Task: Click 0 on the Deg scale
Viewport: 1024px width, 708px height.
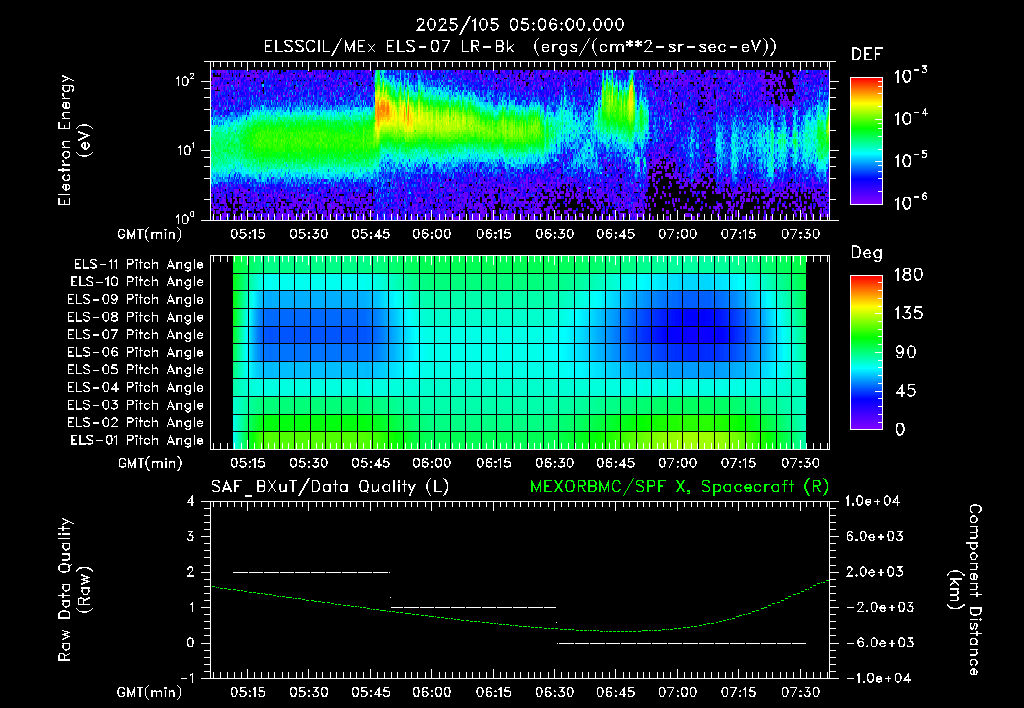Action: pos(900,429)
